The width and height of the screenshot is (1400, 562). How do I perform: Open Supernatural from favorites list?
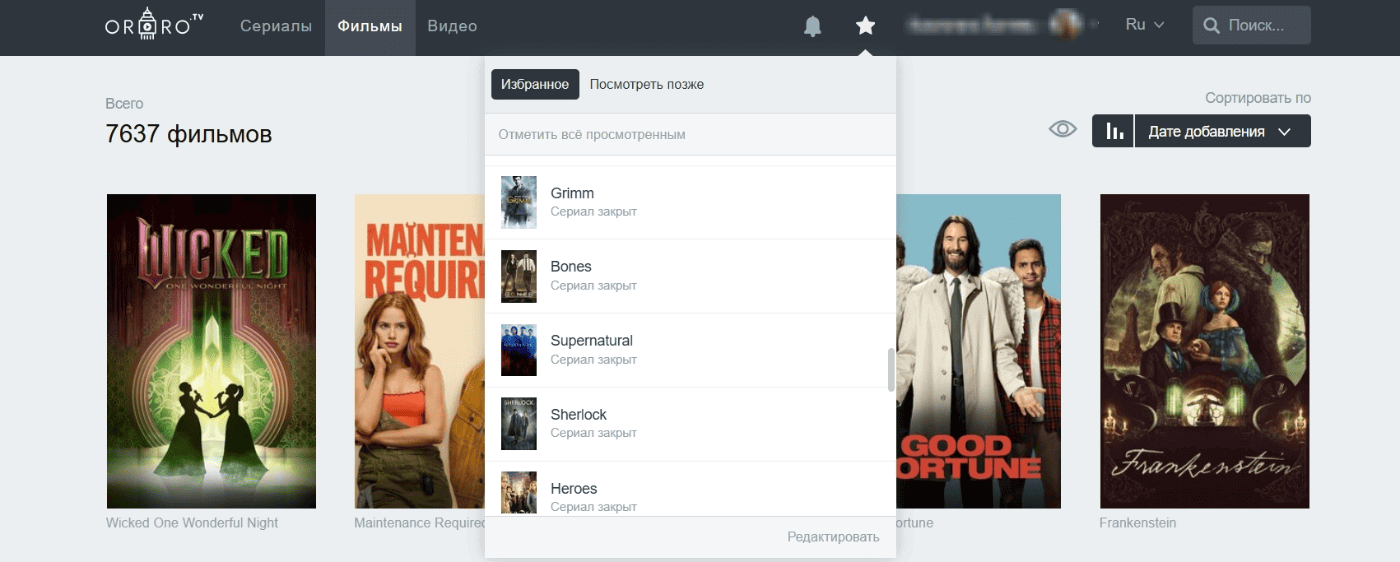[x=690, y=350]
